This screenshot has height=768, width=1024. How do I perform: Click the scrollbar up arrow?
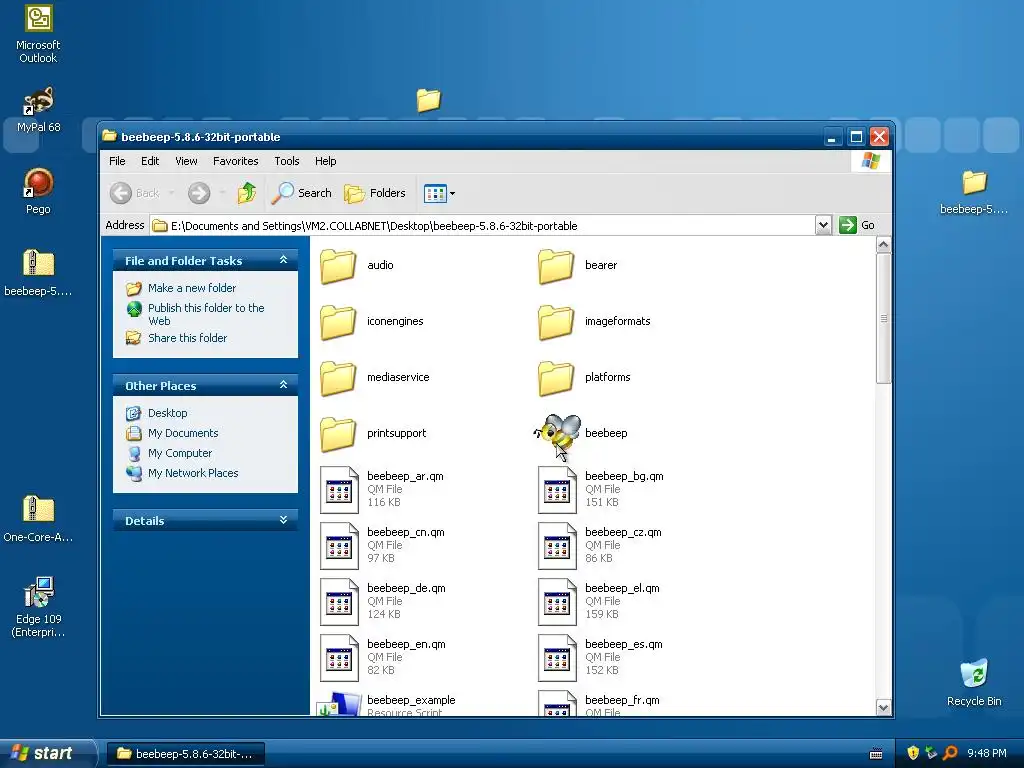point(883,245)
